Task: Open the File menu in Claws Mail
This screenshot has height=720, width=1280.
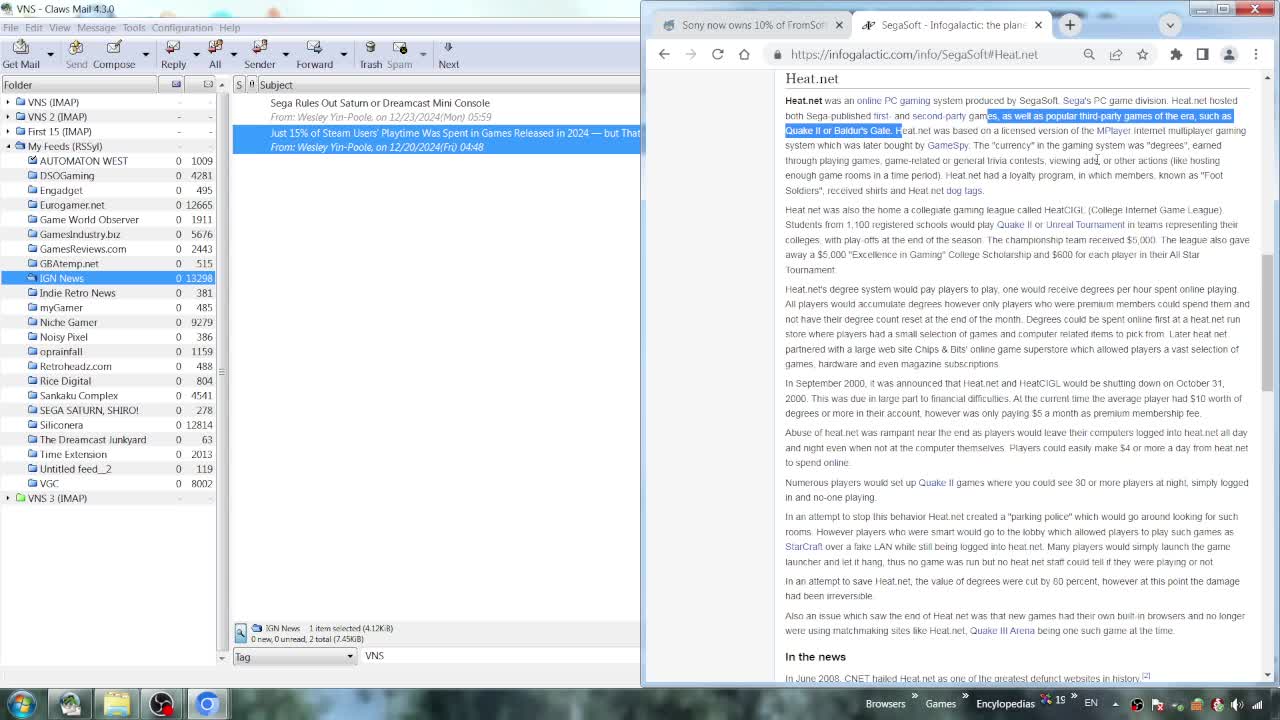Action: click(x=10, y=27)
